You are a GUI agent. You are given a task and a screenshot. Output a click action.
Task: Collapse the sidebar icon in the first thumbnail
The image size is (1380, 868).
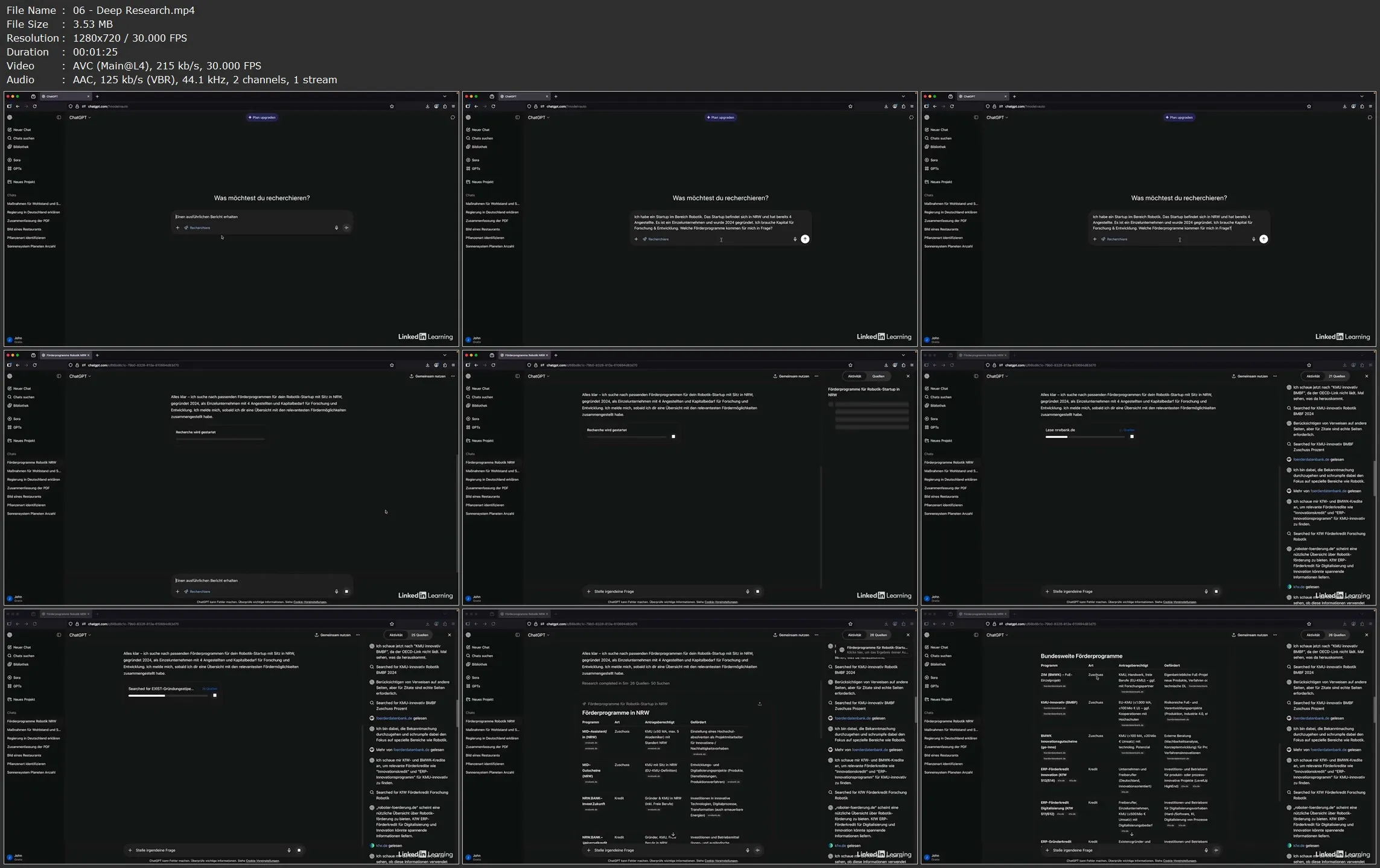coord(59,118)
